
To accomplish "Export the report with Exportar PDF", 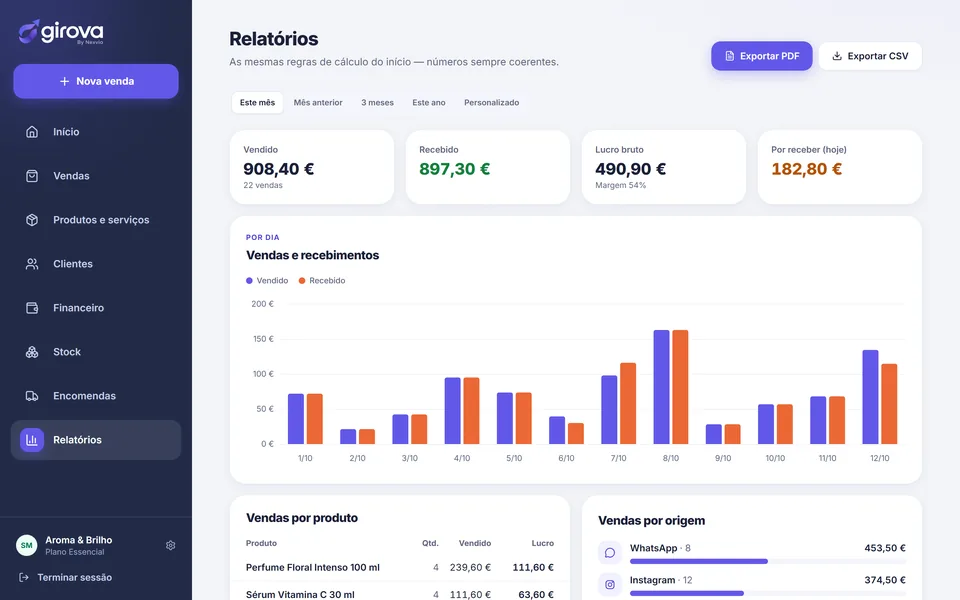I will (x=762, y=56).
